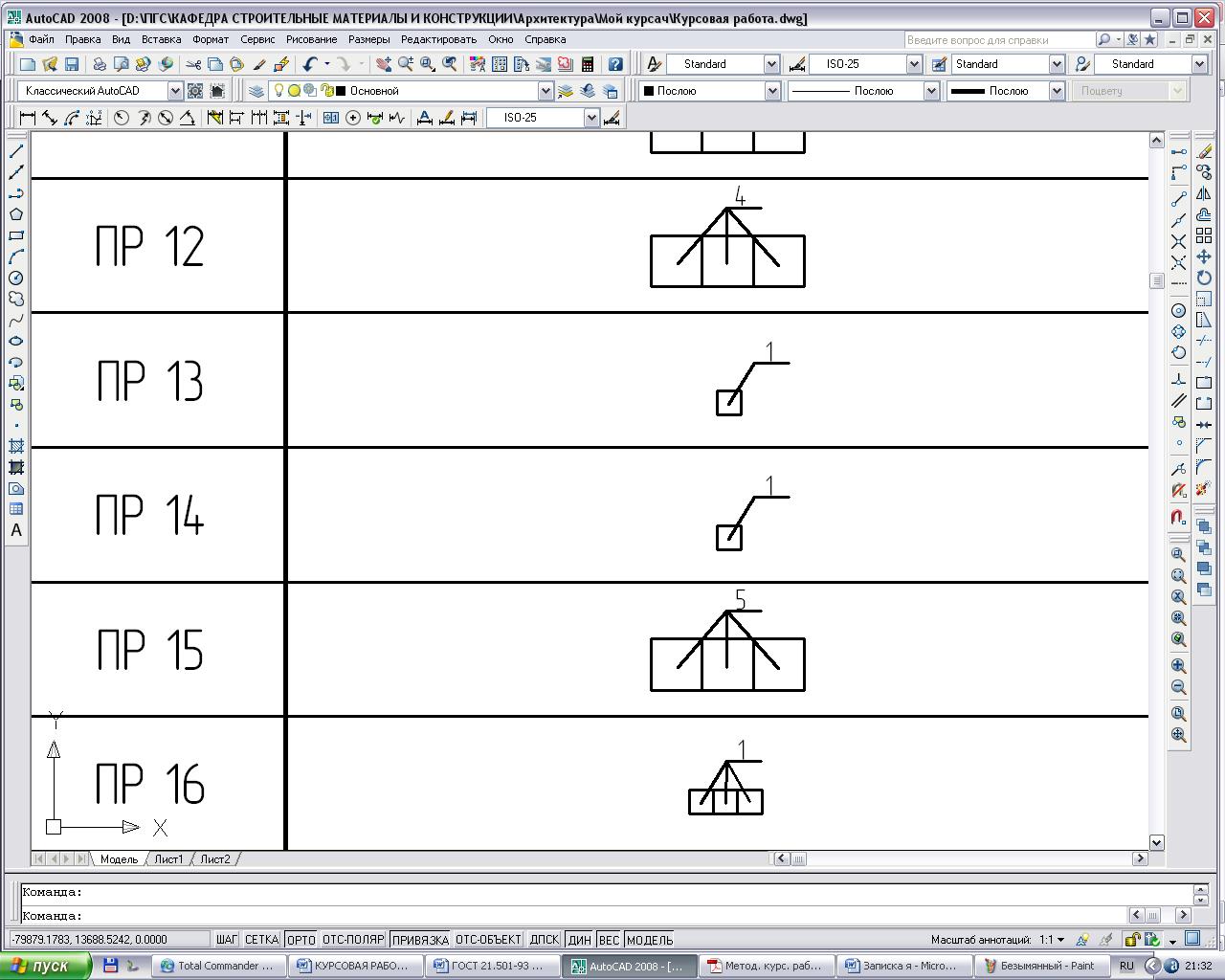Viewport: 1225px width, 980px height.
Task: Select the Rotate tool in Modify toolbar
Action: pyautogui.click(x=1204, y=278)
